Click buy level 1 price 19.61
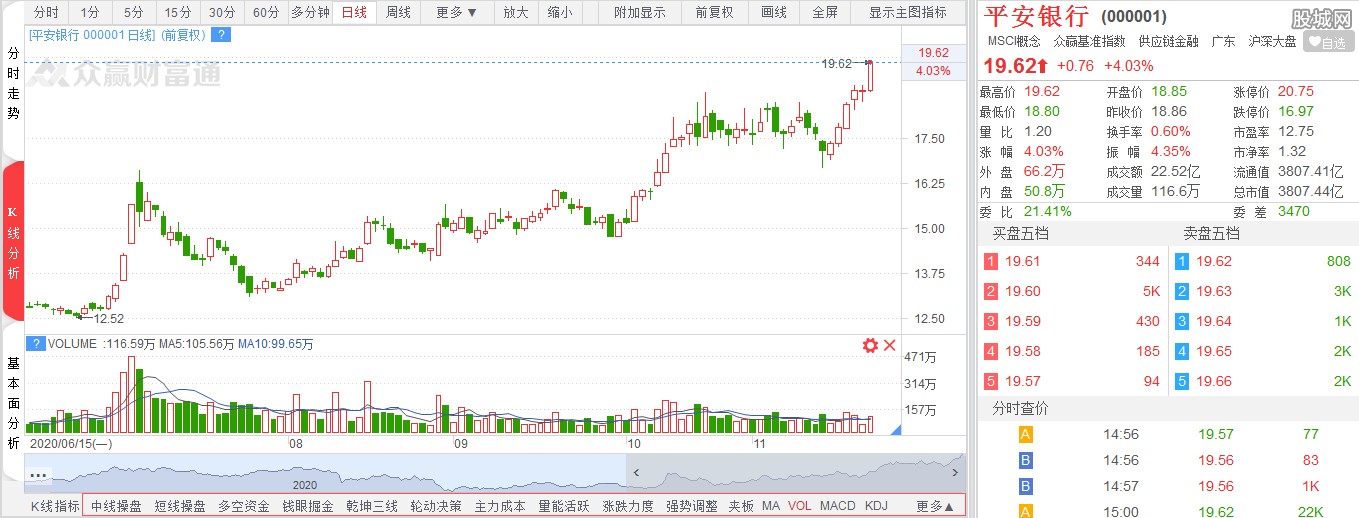 pos(1023,261)
